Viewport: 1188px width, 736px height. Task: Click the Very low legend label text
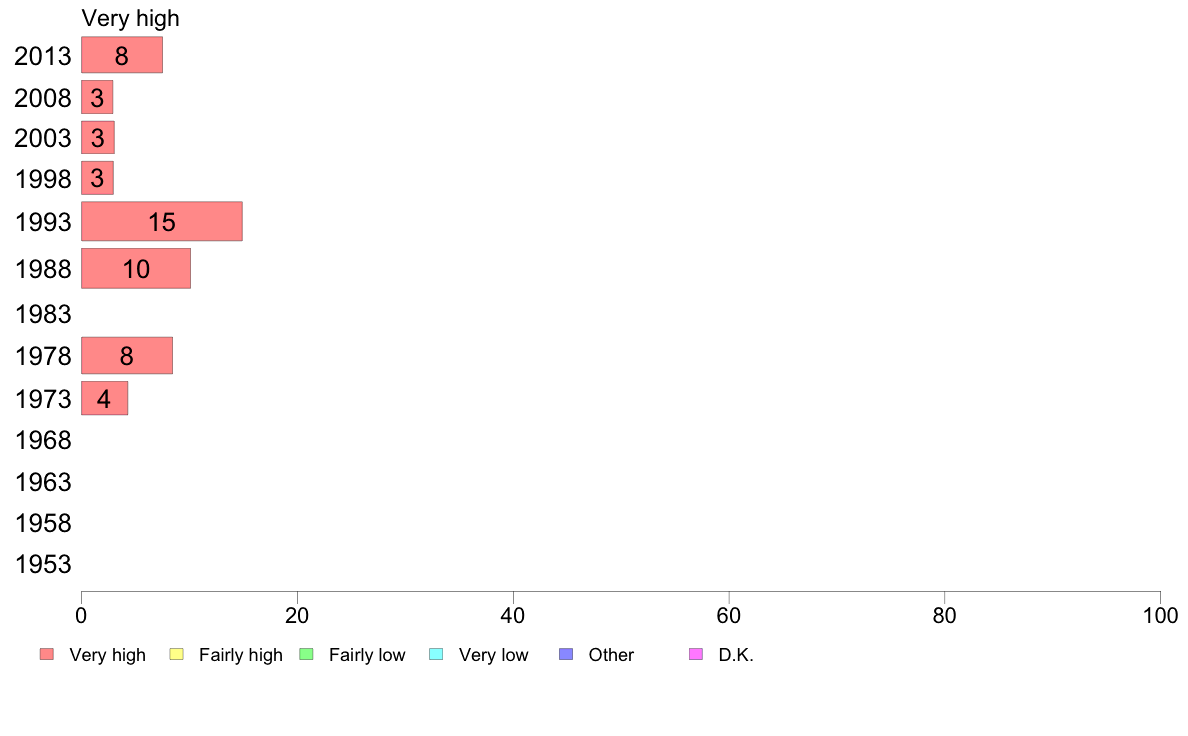[493, 655]
